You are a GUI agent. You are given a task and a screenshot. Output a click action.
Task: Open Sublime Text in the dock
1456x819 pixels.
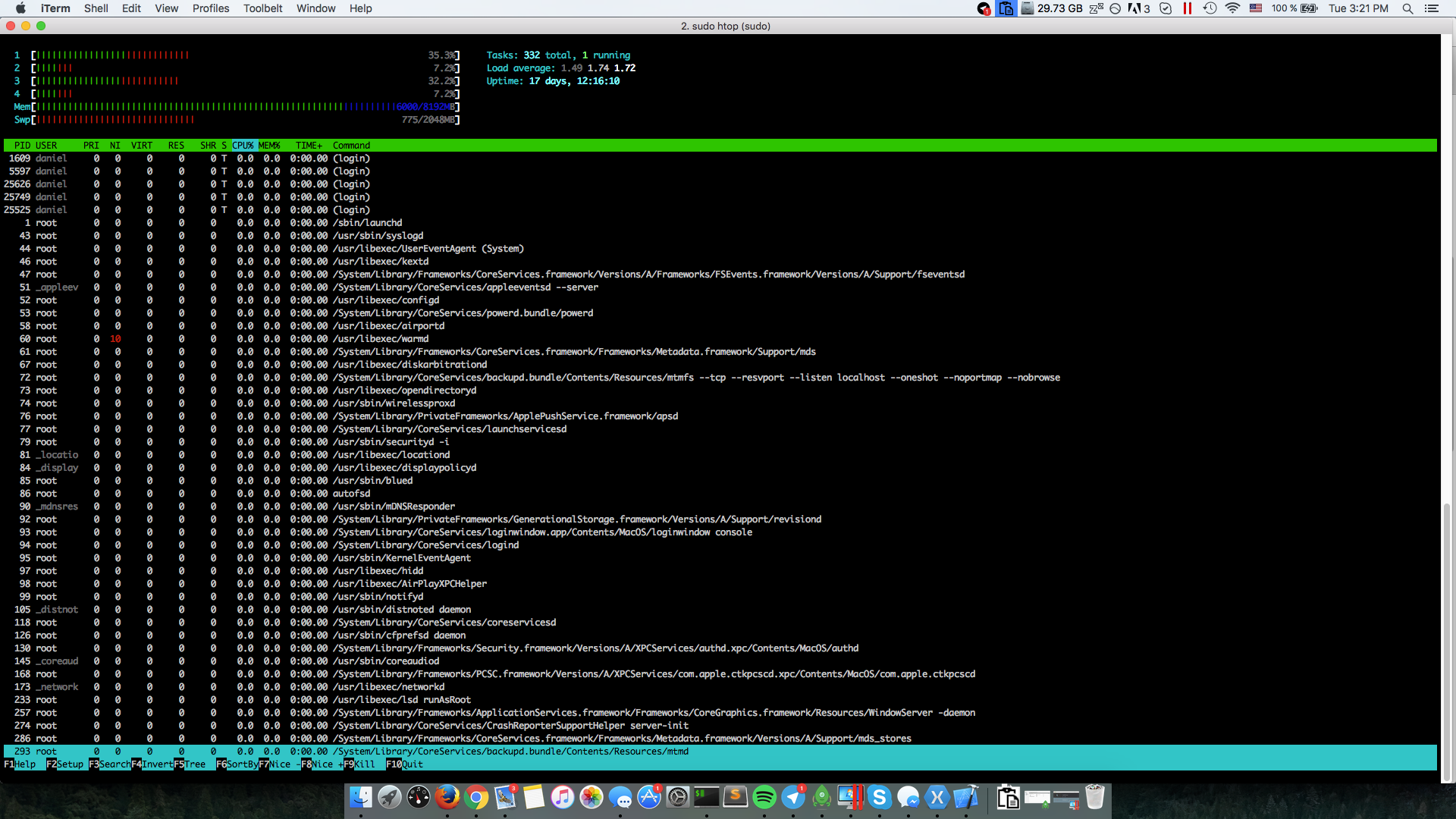tap(736, 797)
